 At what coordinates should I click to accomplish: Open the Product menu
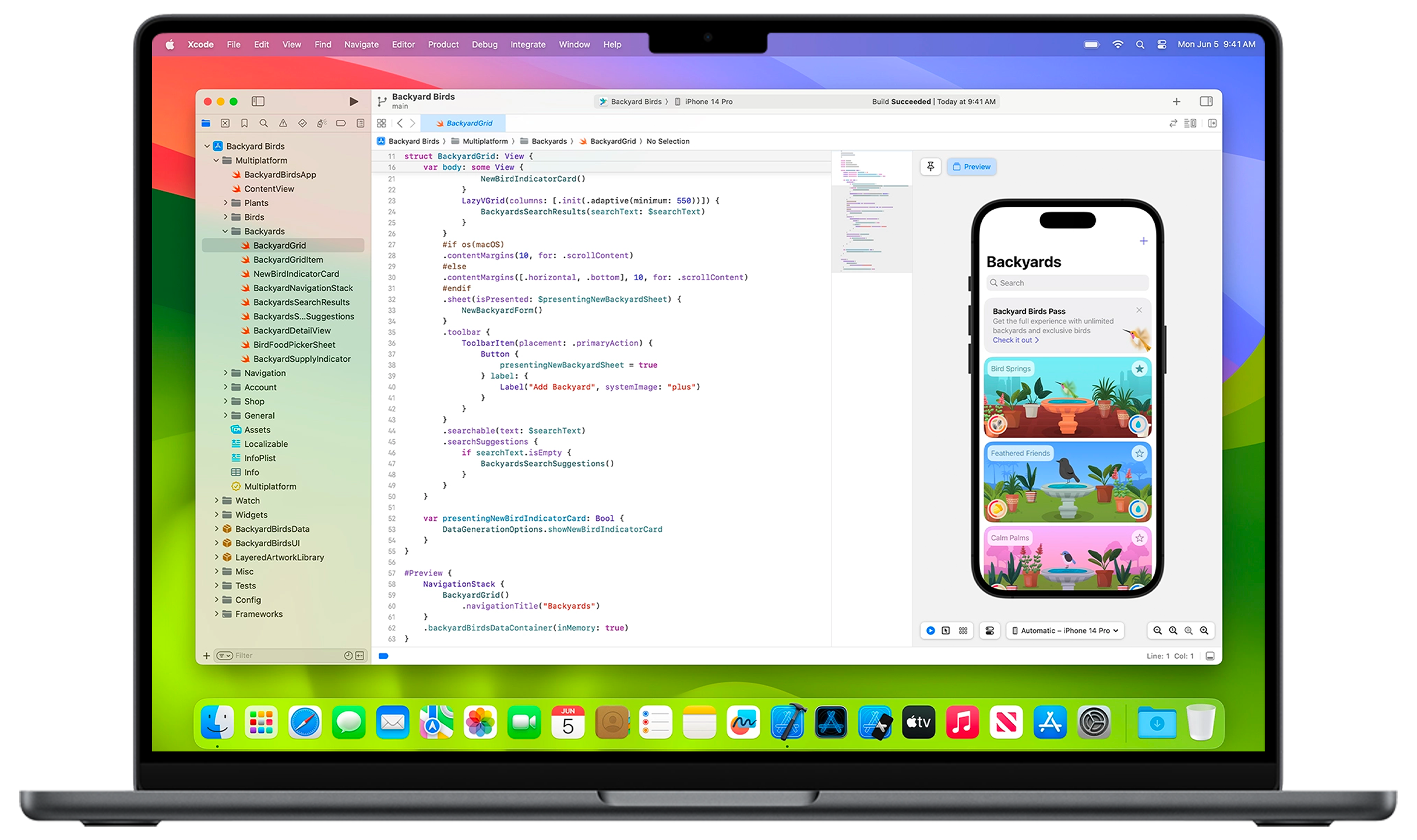(443, 44)
